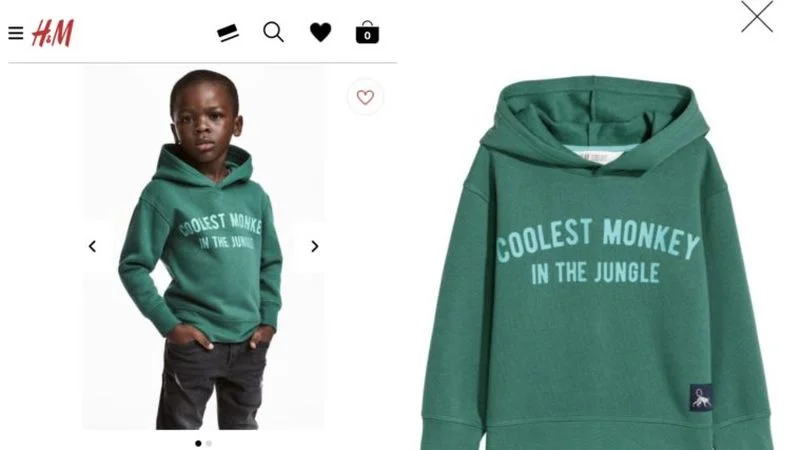Image resolution: width=800 pixels, height=450 pixels.
Task: Close the enlarged hoodie view
Action: (x=757, y=16)
